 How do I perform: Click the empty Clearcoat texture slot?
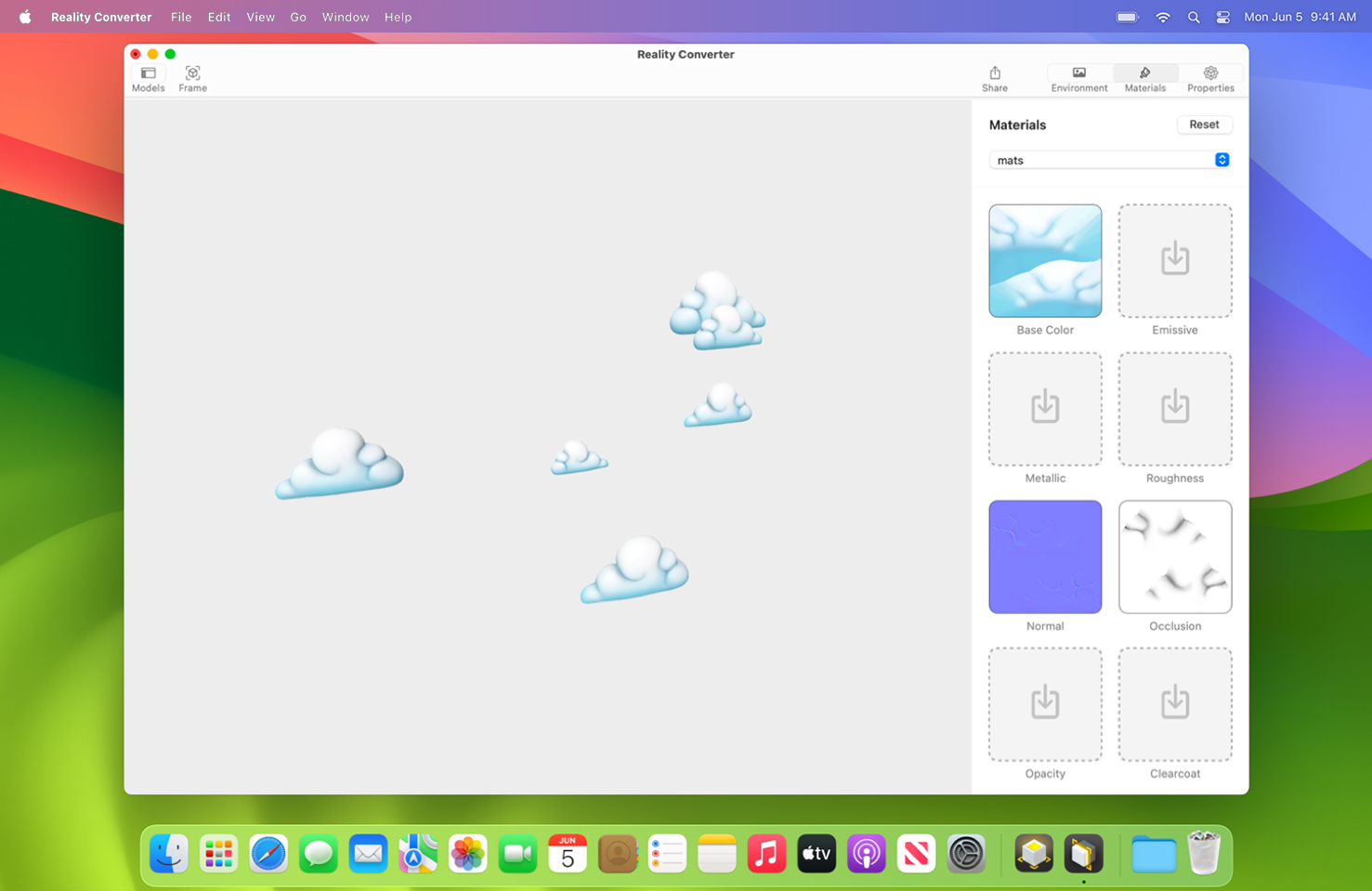[x=1175, y=704]
